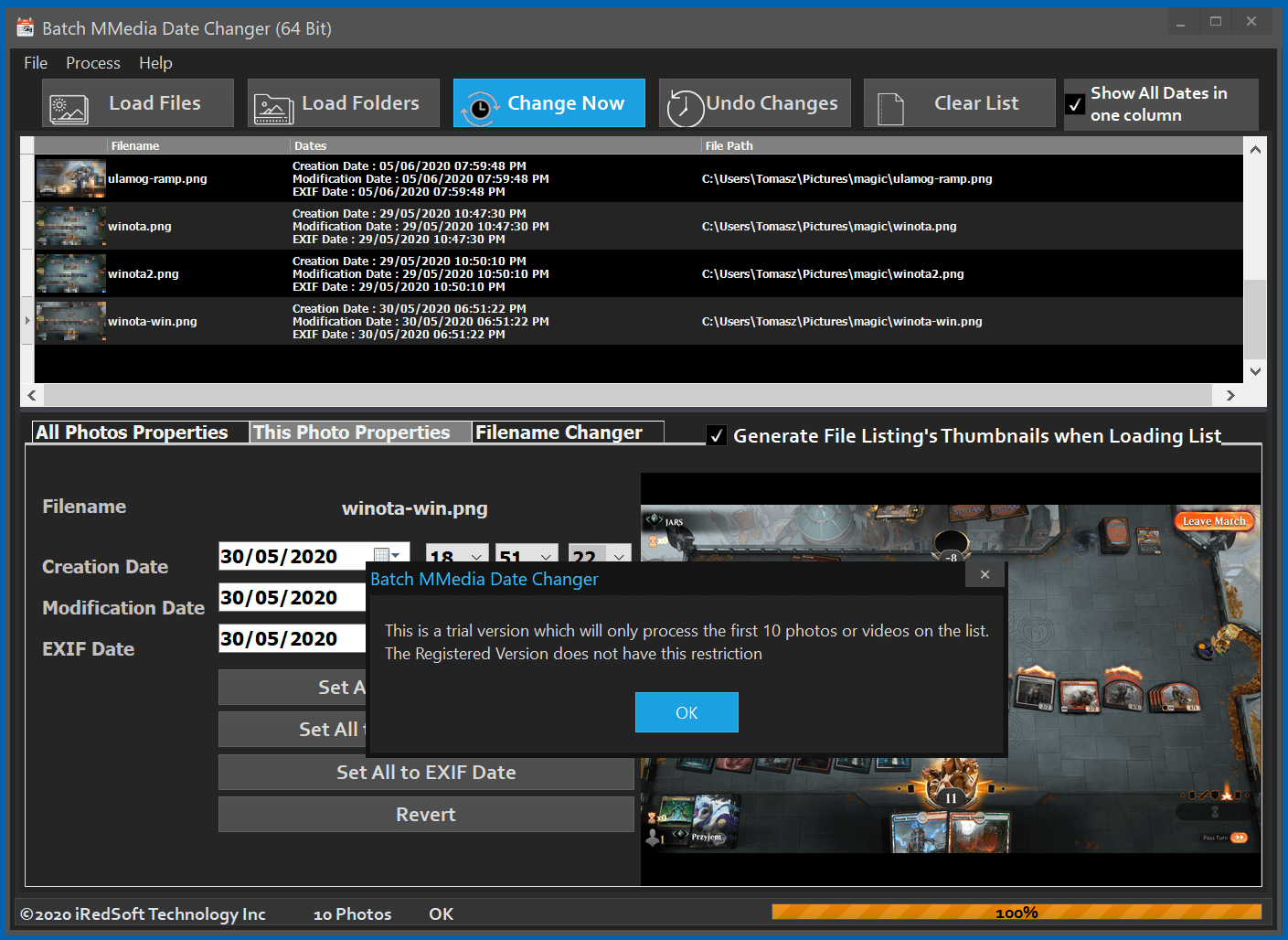
Task: Toggle Show All Dates in one column
Action: click(x=1076, y=104)
